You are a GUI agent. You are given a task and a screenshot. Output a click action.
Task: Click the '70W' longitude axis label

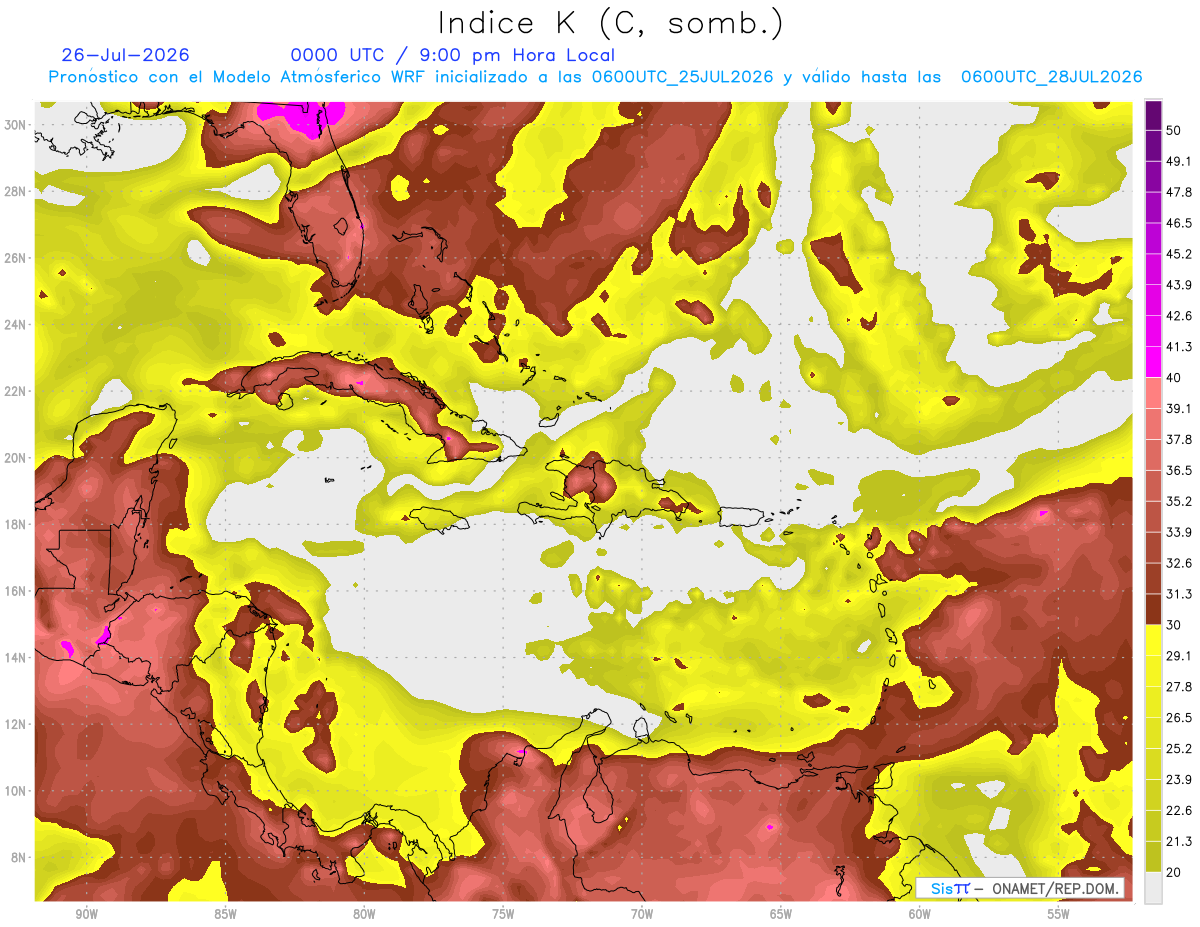click(642, 914)
